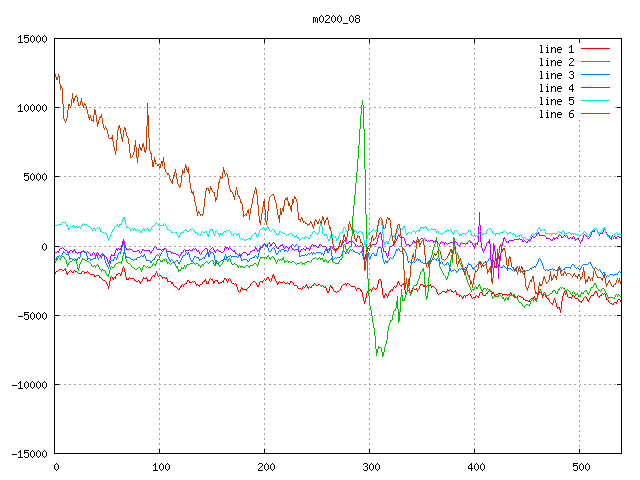Click the bottom of the green trough near -8000
The image size is (640, 480).
pyautogui.click(x=378, y=355)
